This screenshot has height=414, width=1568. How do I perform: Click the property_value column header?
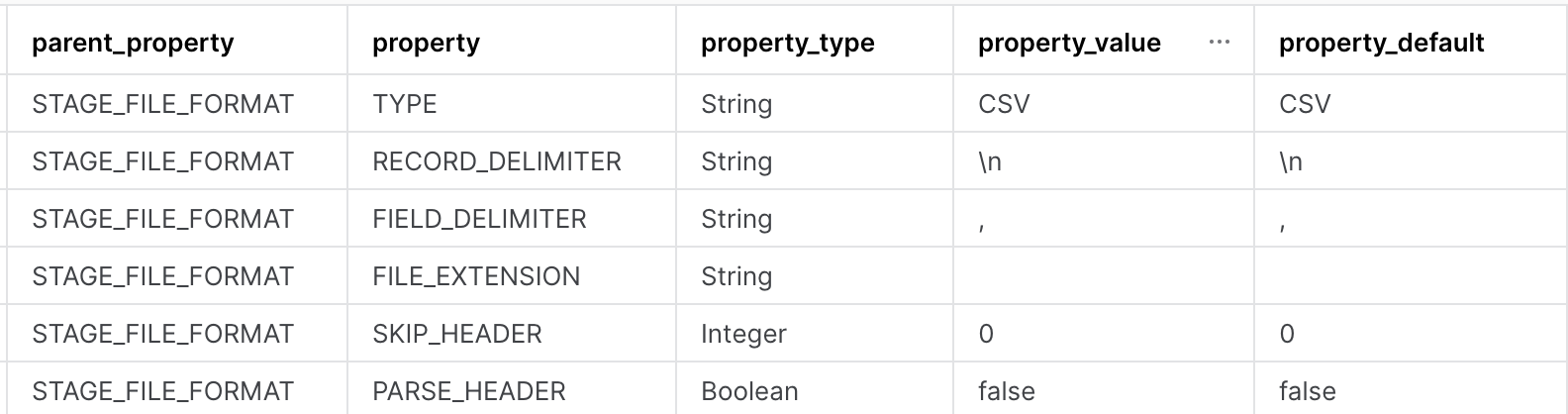coord(1069,44)
